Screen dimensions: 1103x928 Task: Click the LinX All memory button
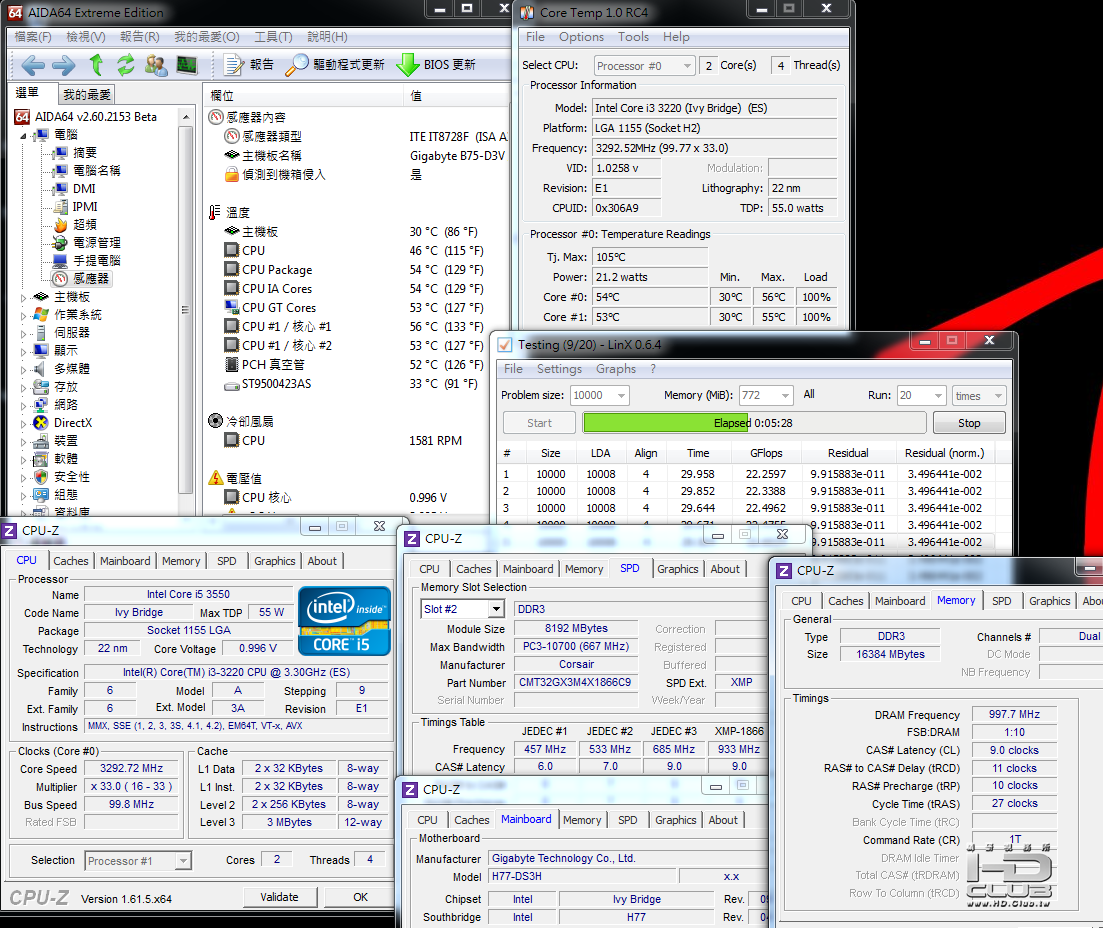[809, 394]
